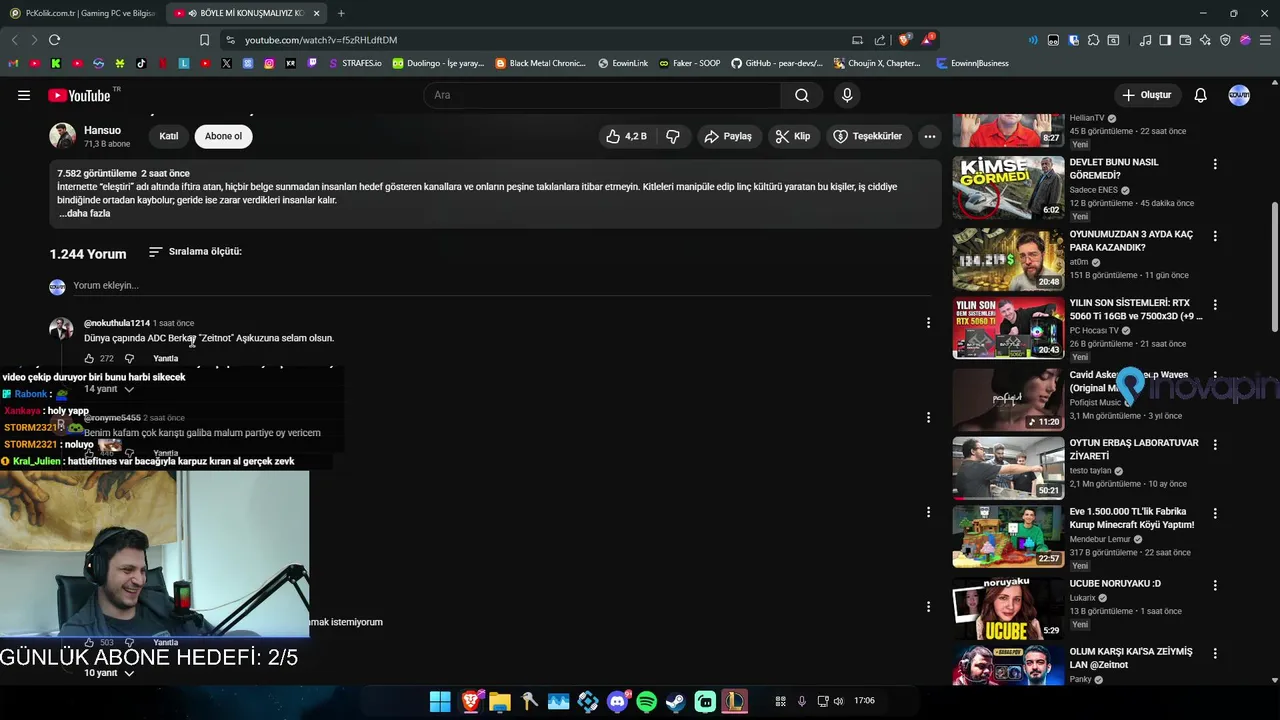Open more options for UCUBE NORUYAKU video
The width and height of the screenshot is (1280, 720).
point(1215,585)
